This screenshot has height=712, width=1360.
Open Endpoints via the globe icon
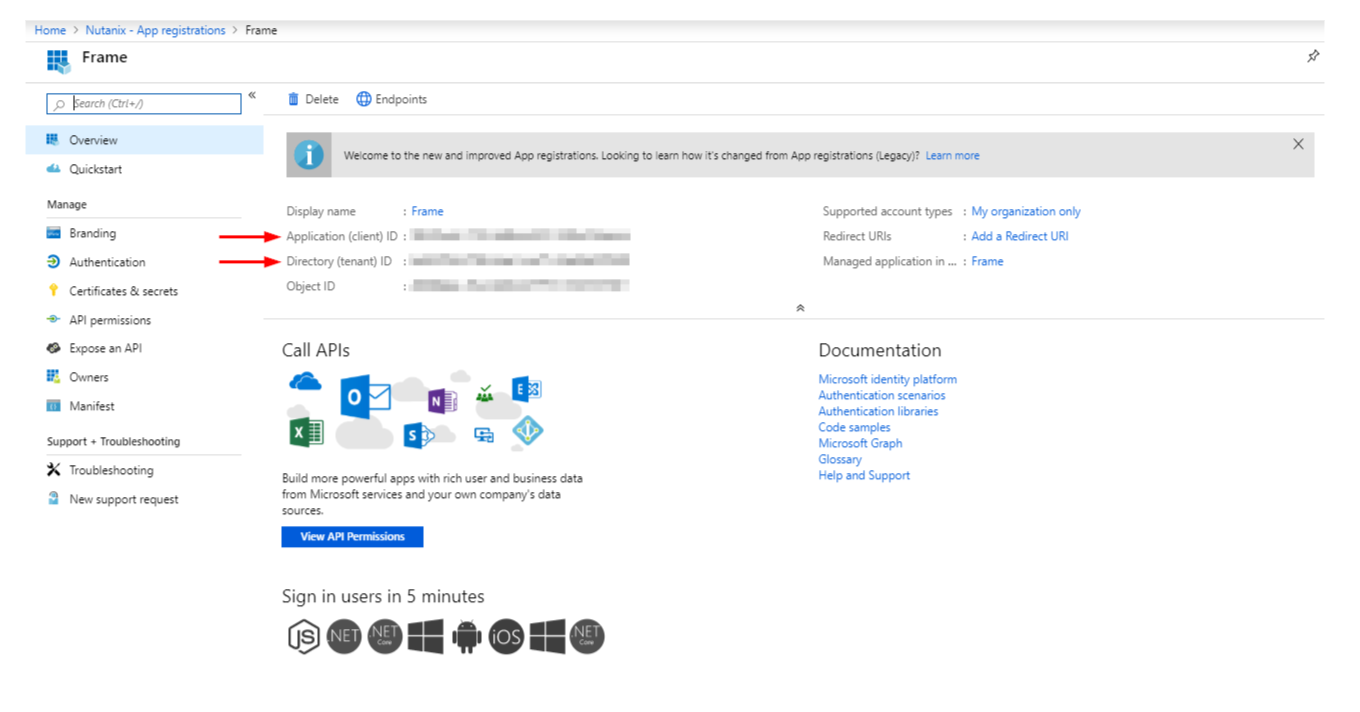pos(364,99)
